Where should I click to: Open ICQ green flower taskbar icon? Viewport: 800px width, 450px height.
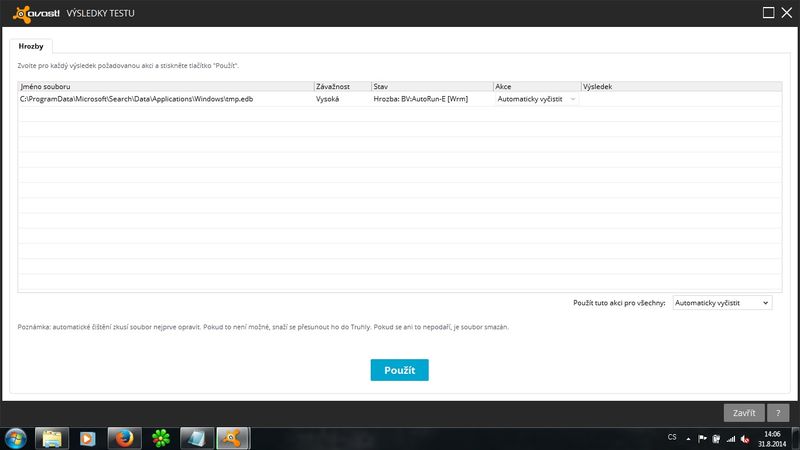click(161, 437)
